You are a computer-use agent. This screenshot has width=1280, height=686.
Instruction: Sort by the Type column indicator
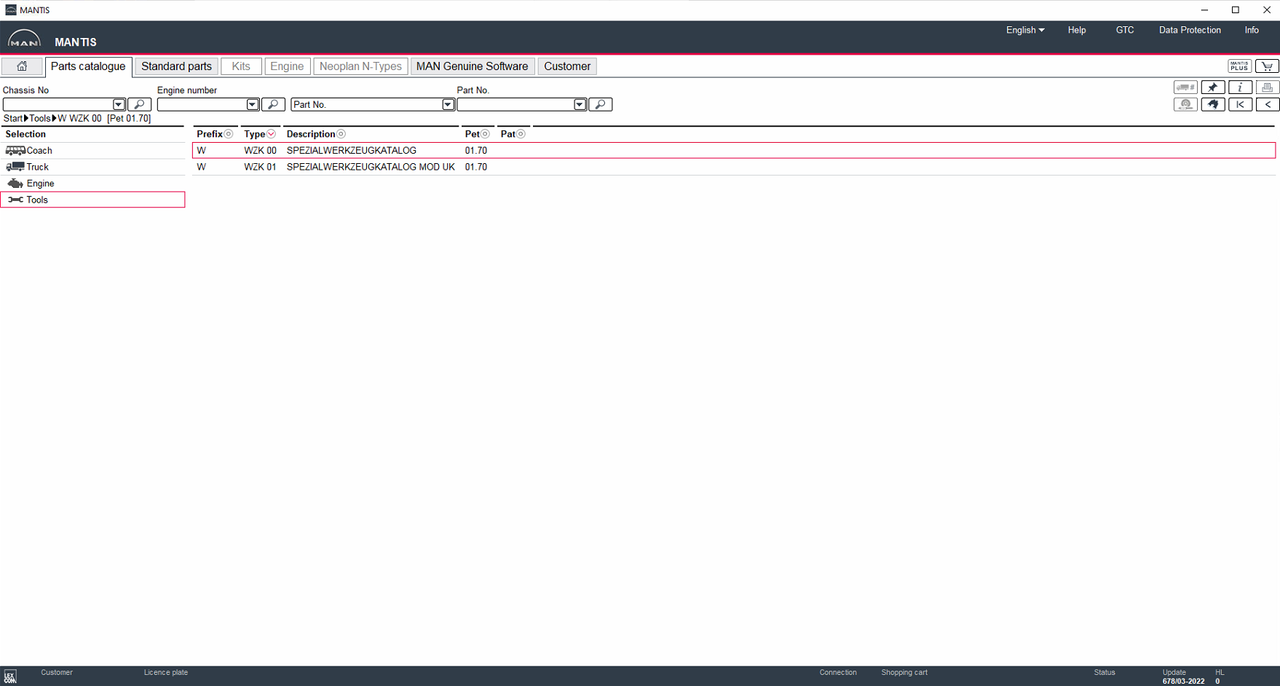pos(271,134)
